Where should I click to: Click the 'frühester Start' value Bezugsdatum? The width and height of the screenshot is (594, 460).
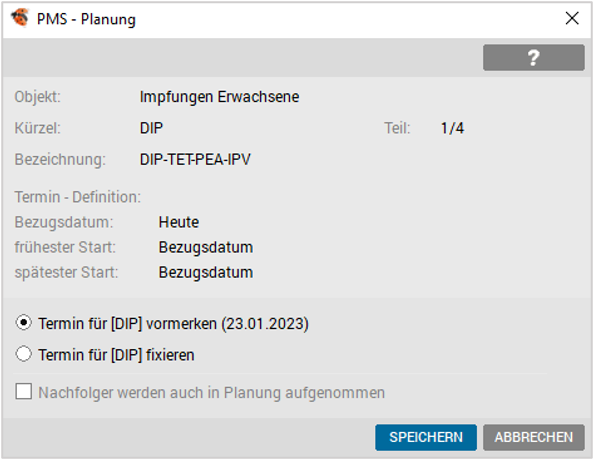tap(206, 247)
